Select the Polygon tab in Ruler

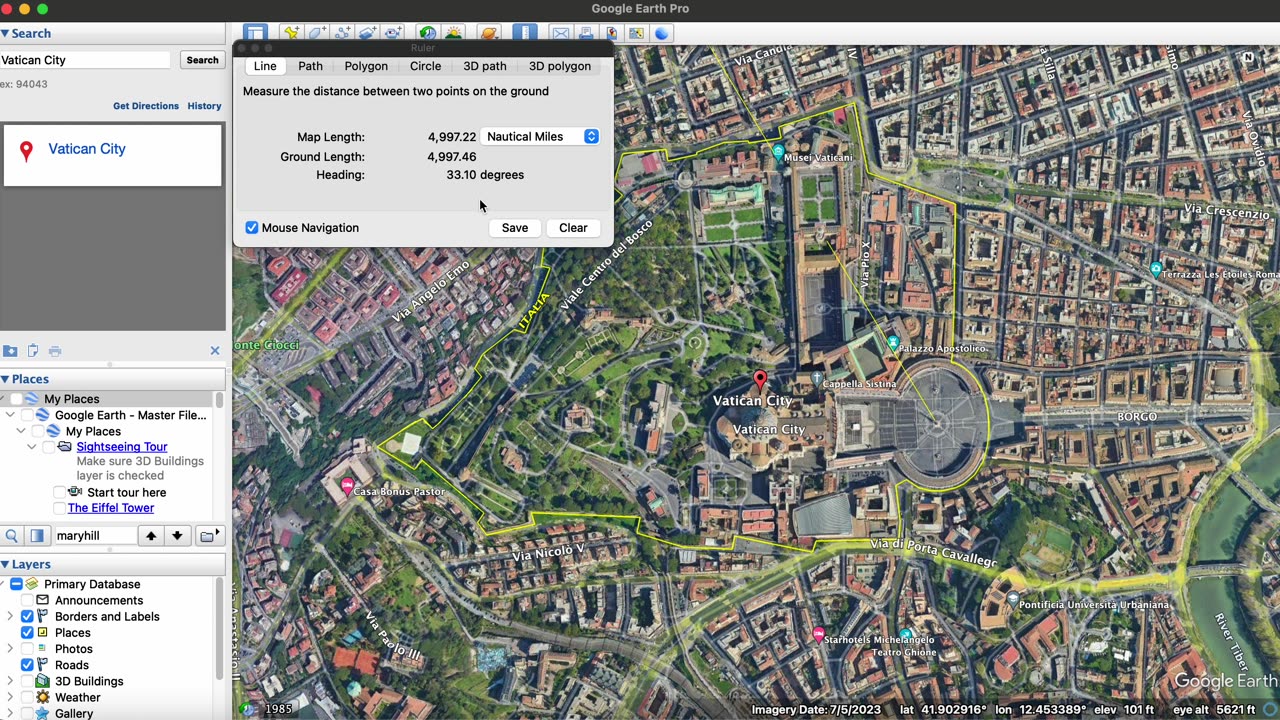coord(366,66)
